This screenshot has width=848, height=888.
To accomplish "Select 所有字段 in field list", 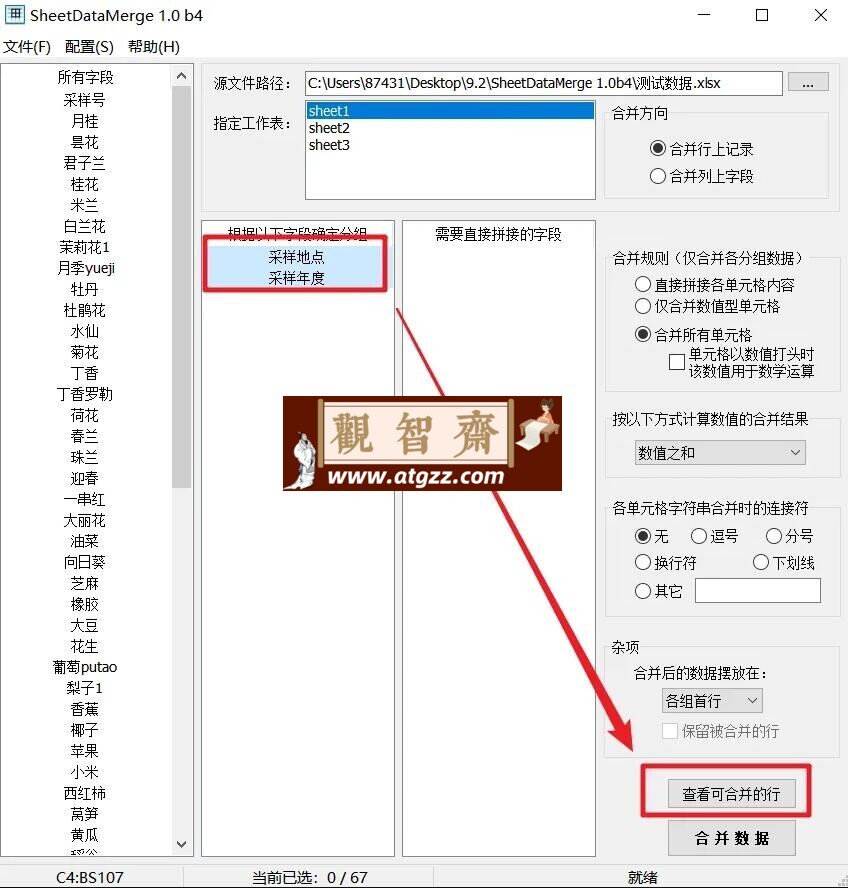I will click(85, 77).
